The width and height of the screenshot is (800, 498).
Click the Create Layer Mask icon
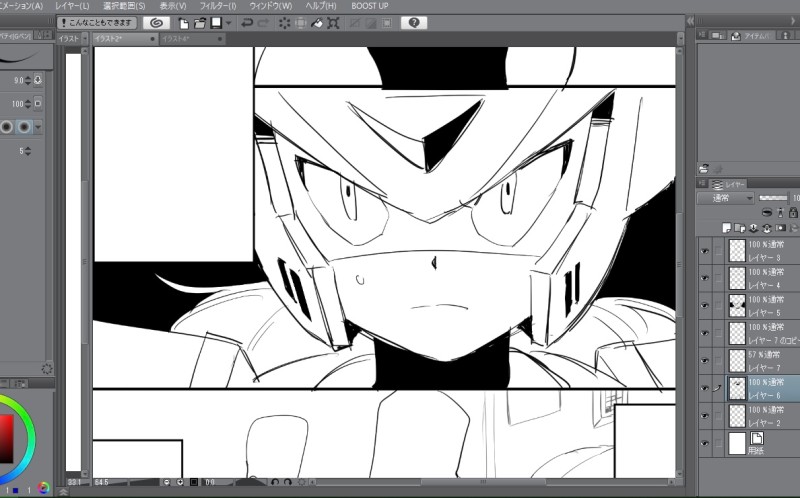[780, 228]
